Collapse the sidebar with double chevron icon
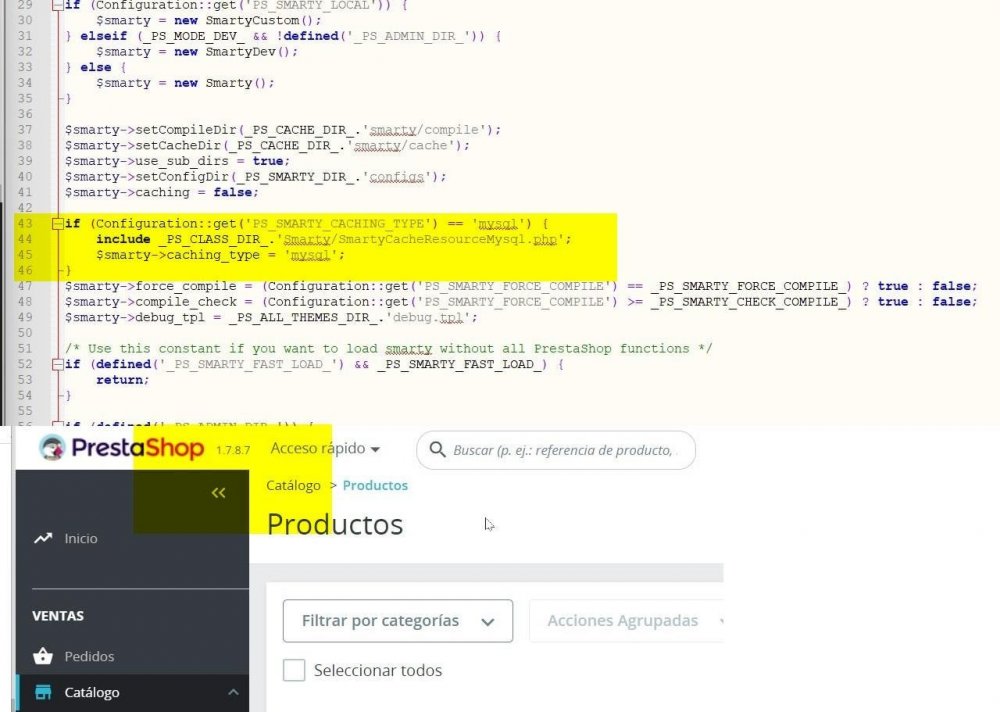1000x712 pixels. (219, 493)
